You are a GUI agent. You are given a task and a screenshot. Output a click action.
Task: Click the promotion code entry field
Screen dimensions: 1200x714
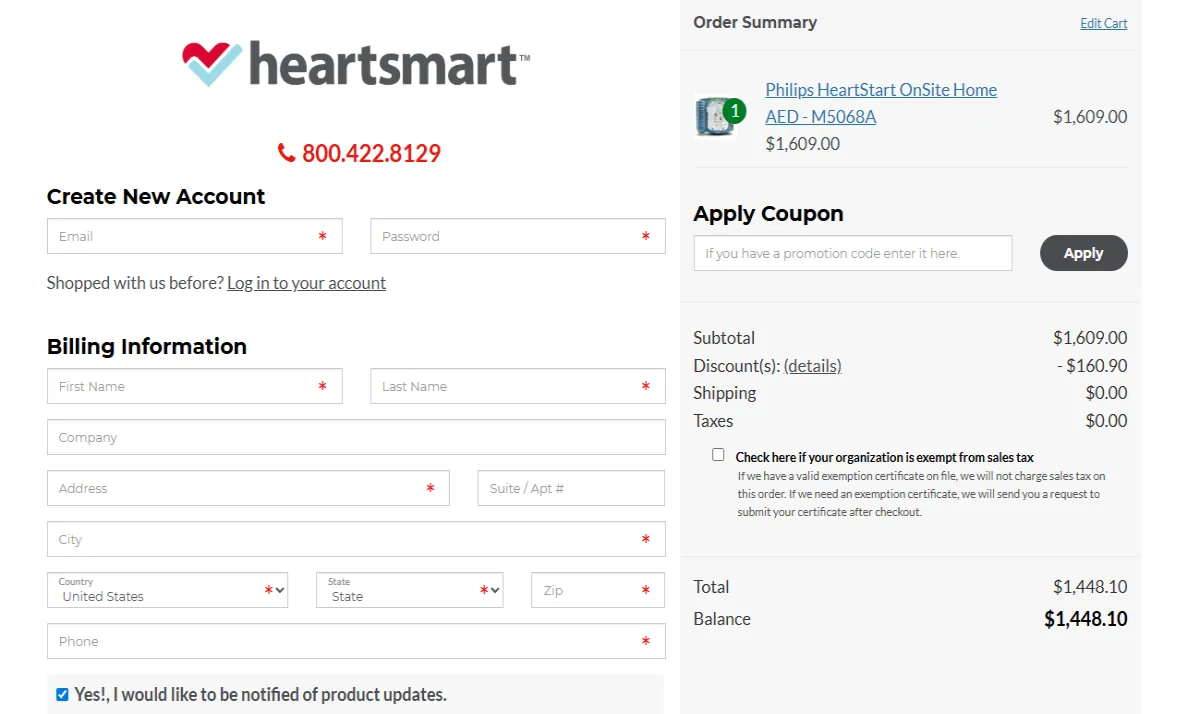(852, 253)
